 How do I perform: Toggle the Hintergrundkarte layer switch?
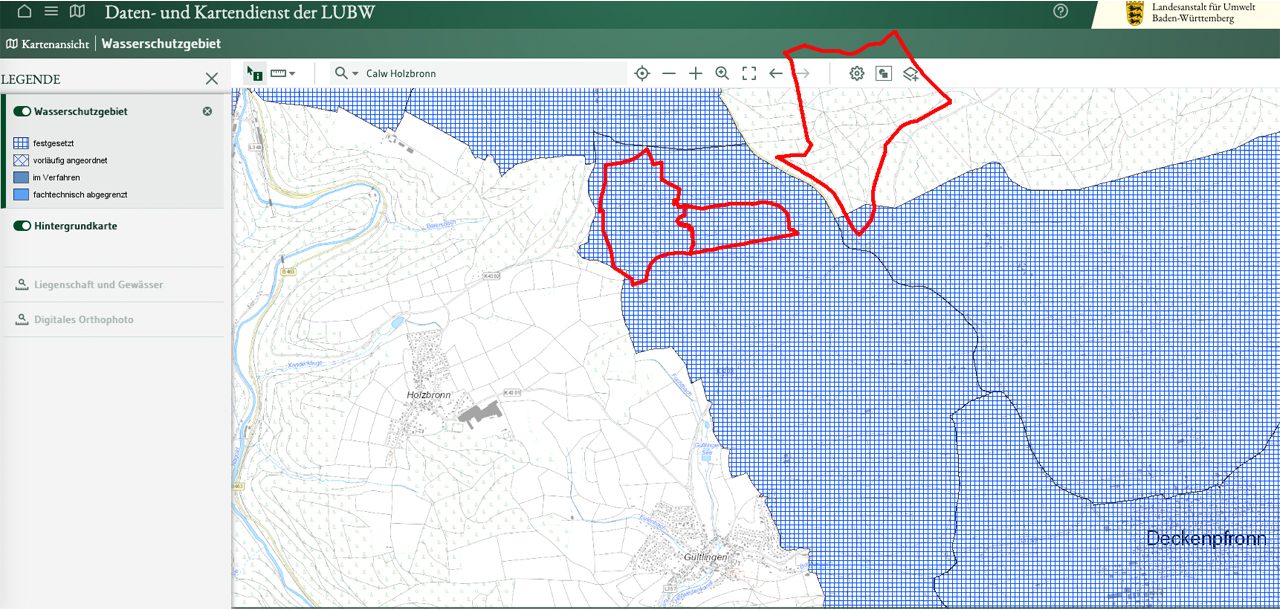click(22, 226)
